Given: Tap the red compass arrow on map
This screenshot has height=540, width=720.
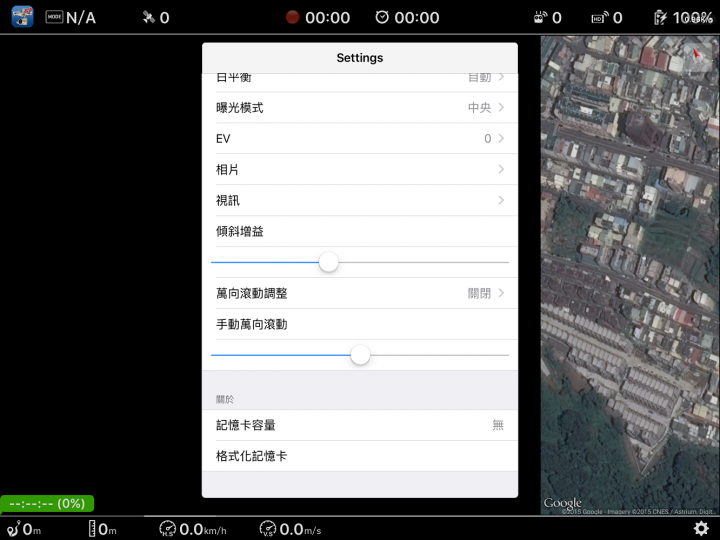Looking at the screenshot, I should 696,54.
